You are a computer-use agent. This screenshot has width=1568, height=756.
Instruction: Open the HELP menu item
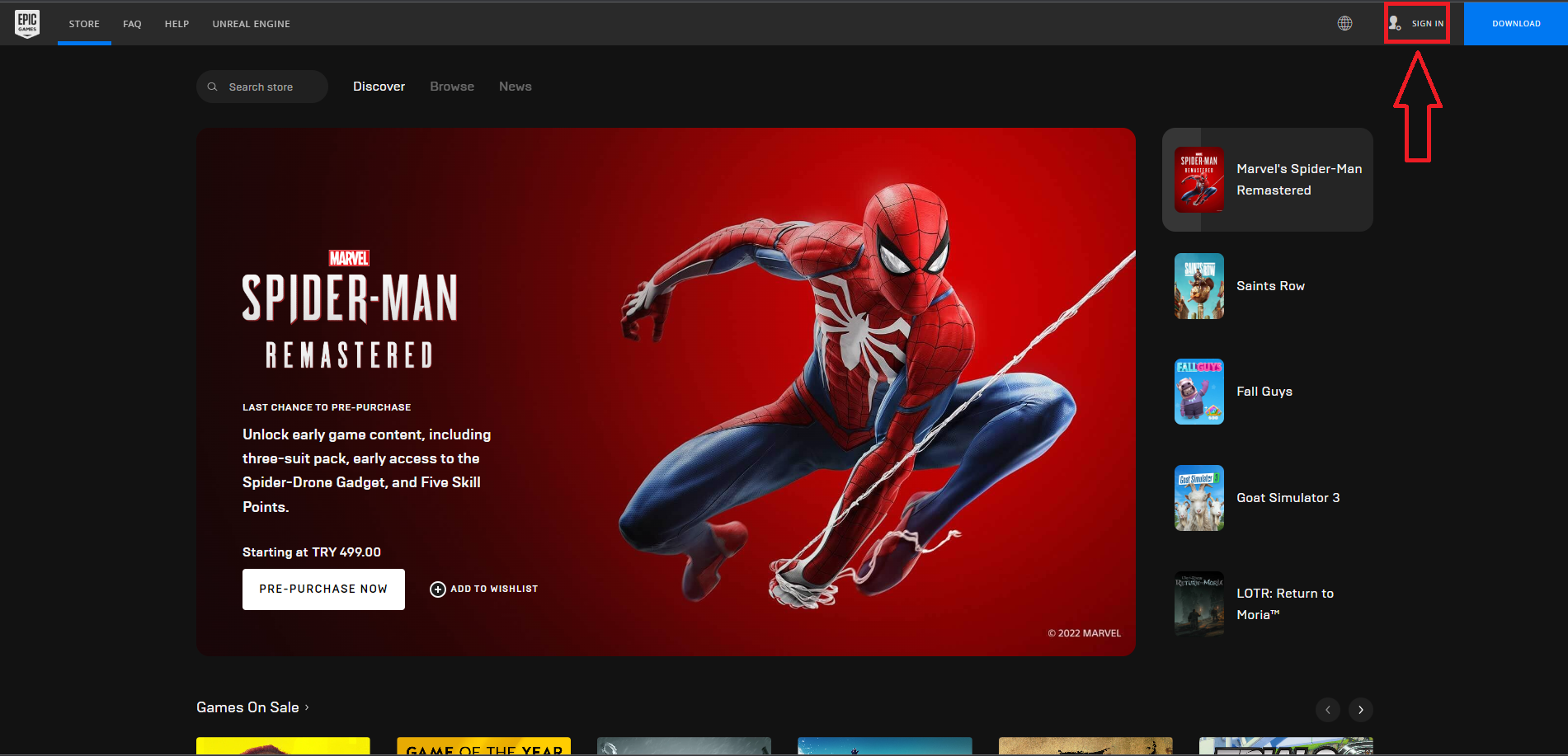tap(177, 24)
